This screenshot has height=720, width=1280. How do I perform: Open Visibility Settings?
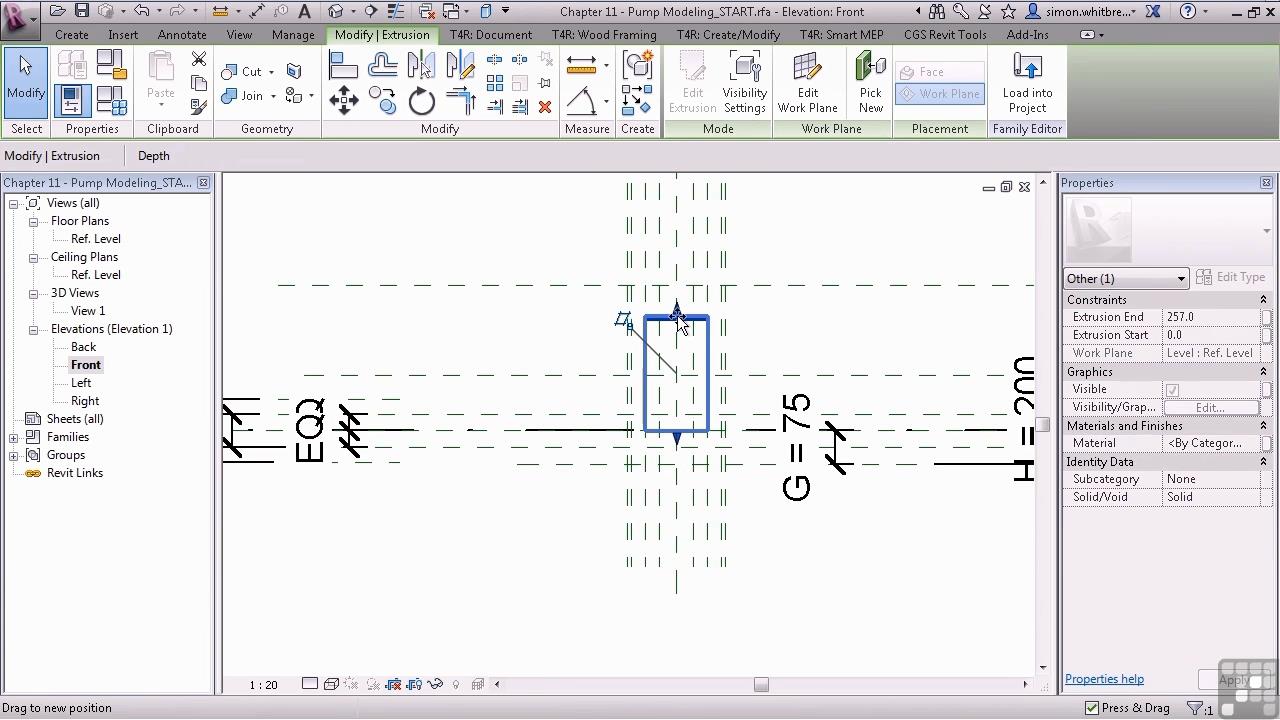[x=745, y=83]
